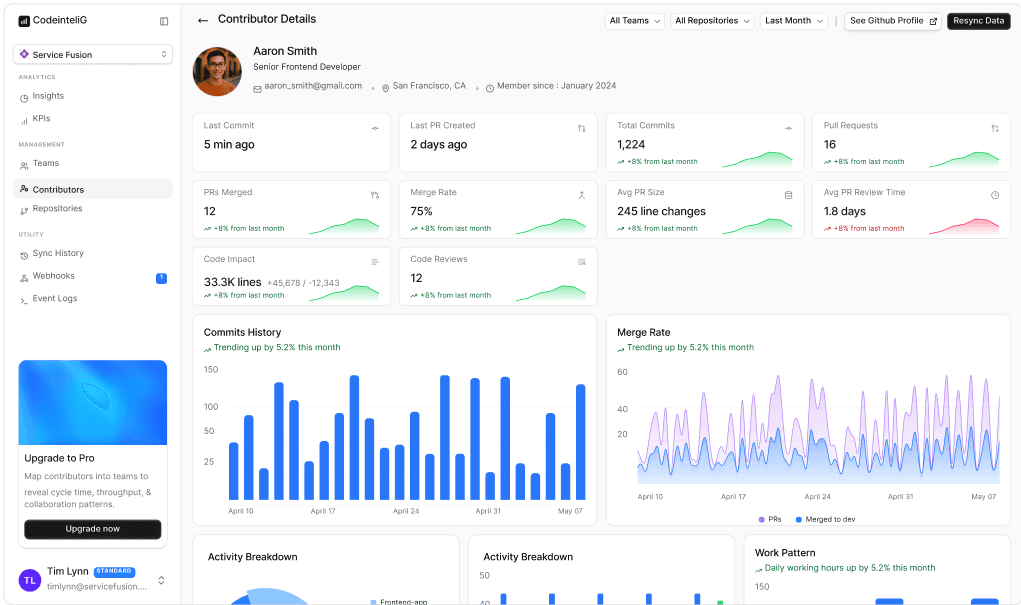Viewport: 1021px width, 605px height.
Task: Click the KPIs bar chart icon
Action: click(24, 121)
